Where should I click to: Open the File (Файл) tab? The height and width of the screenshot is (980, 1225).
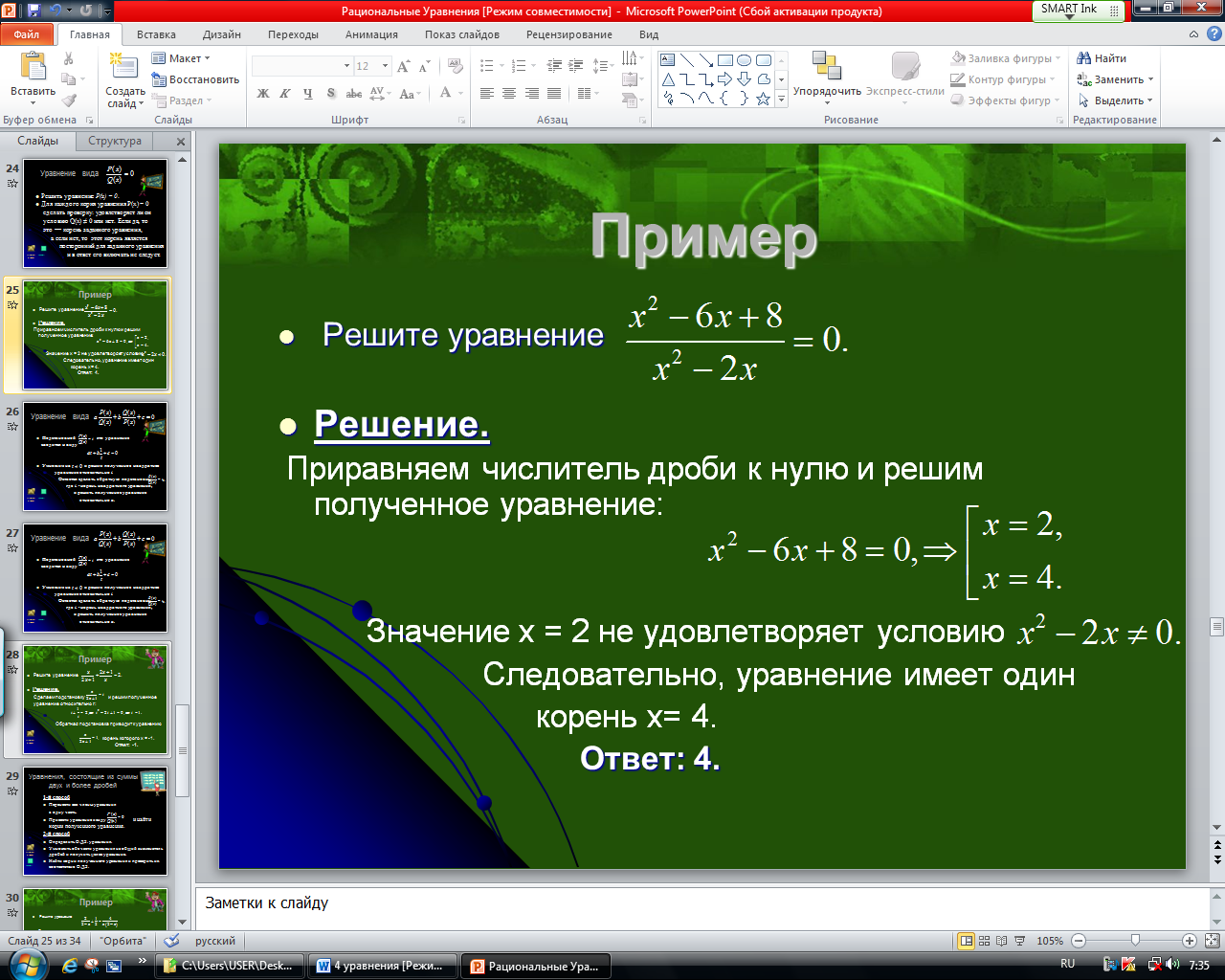(27, 34)
